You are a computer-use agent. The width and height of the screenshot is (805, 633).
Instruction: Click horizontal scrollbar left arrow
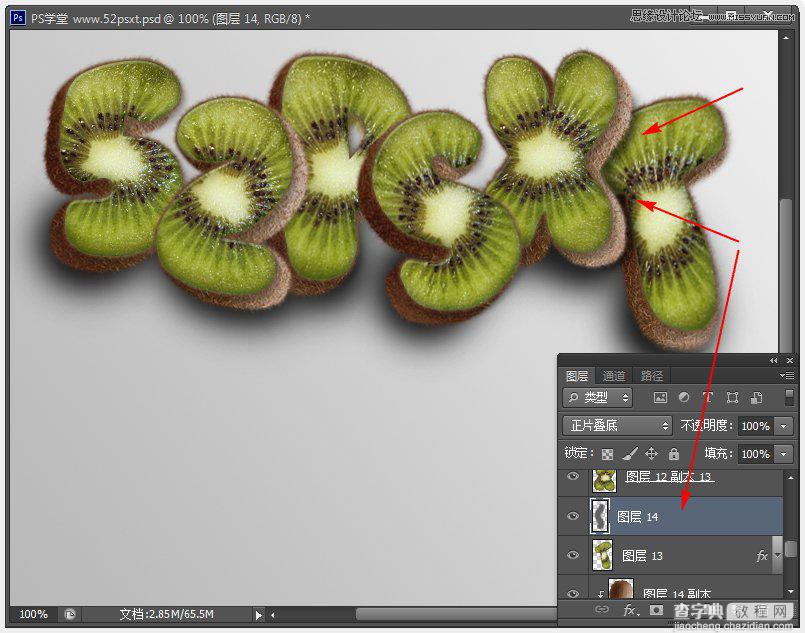pos(273,615)
